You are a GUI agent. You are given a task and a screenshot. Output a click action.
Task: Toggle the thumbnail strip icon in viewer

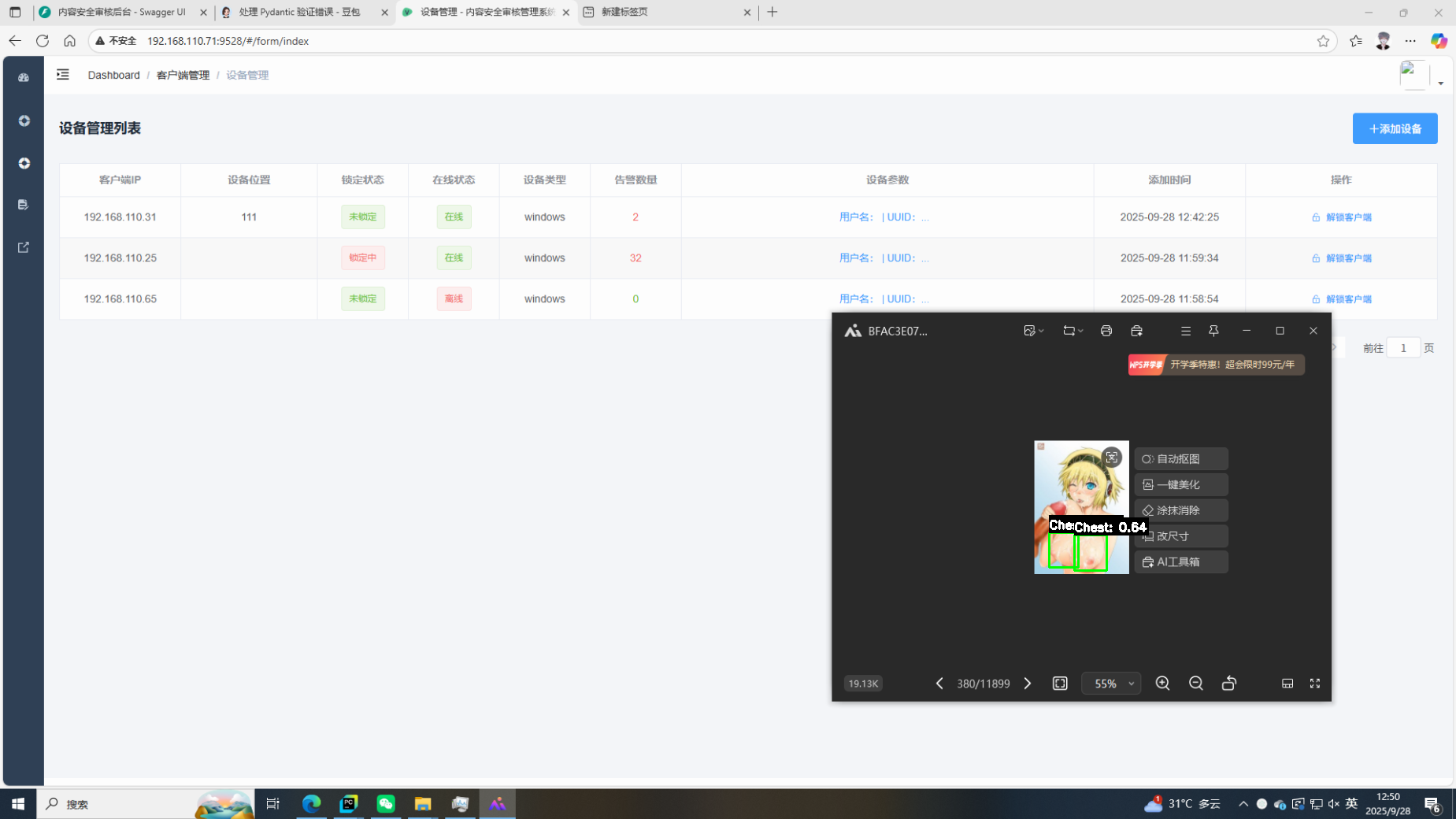[1287, 684]
